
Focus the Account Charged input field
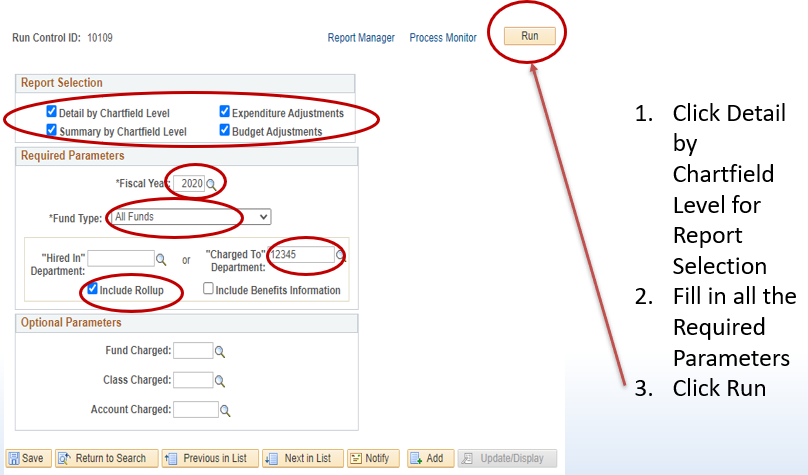[196, 410]
